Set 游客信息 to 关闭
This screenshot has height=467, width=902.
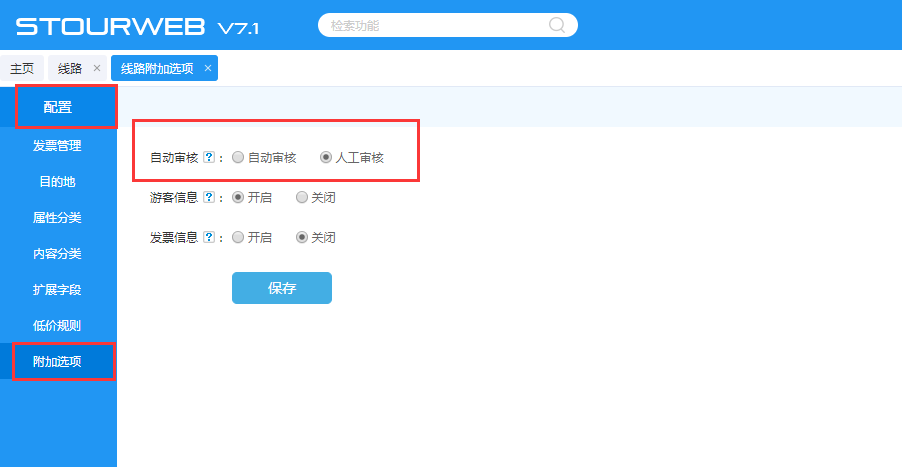[x=302, y=197]
